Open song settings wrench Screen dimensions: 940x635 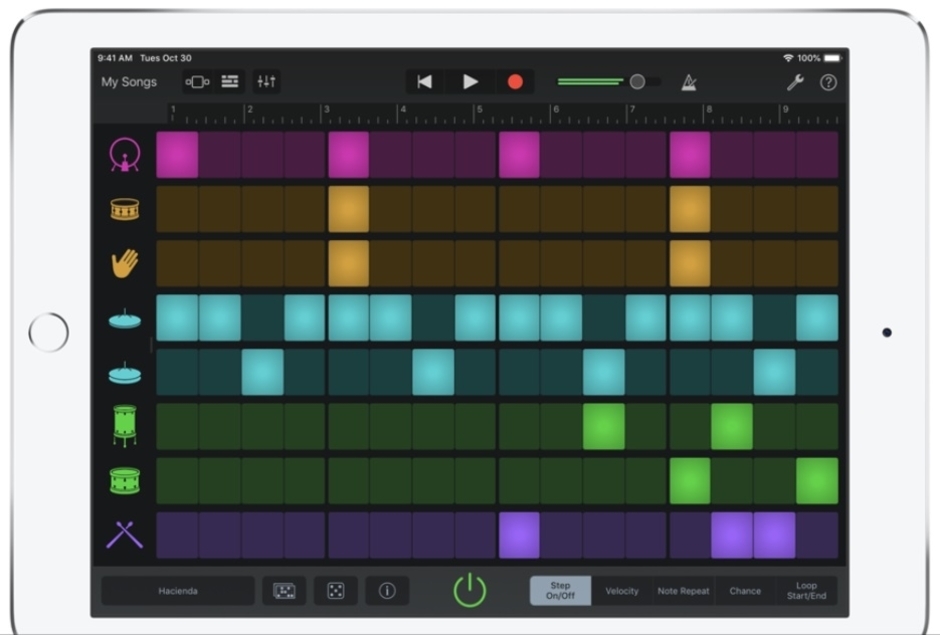795,82
